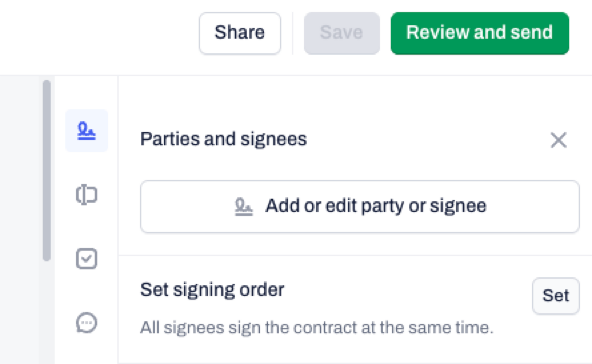This screenshot has height=364, width=592.
Task: Click the greyed-out Save button
Action: pos(342,33)
